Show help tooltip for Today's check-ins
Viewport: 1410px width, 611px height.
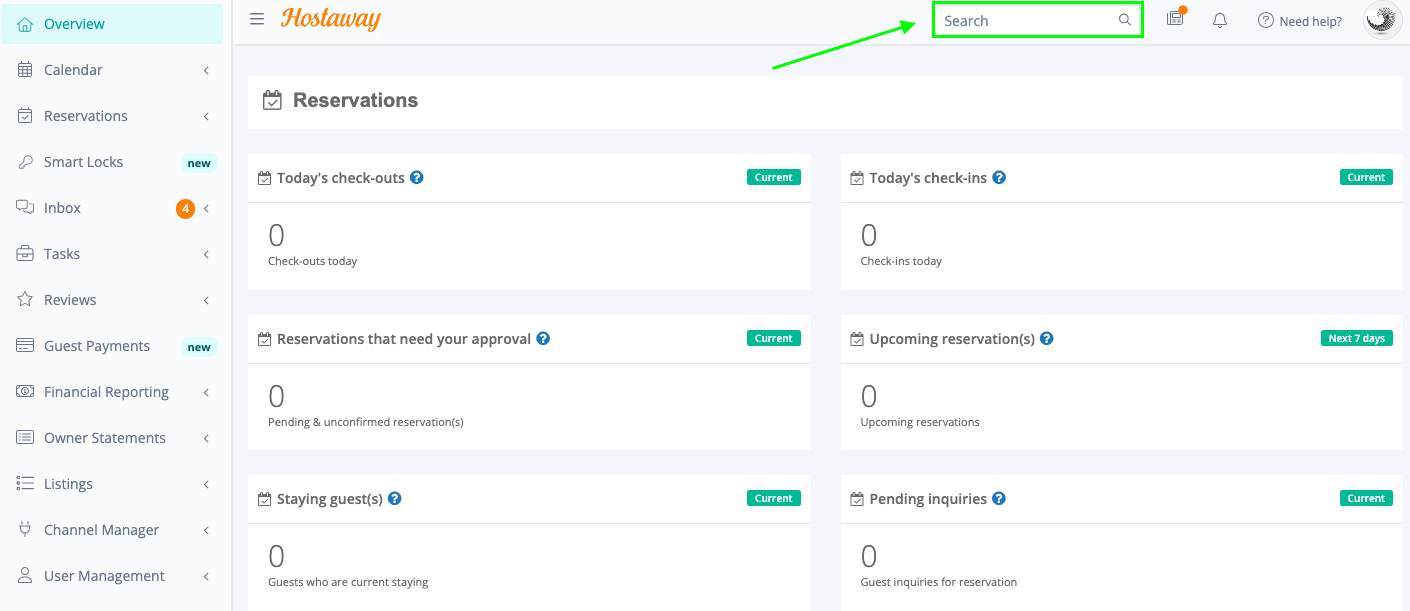tap(999, 178)
